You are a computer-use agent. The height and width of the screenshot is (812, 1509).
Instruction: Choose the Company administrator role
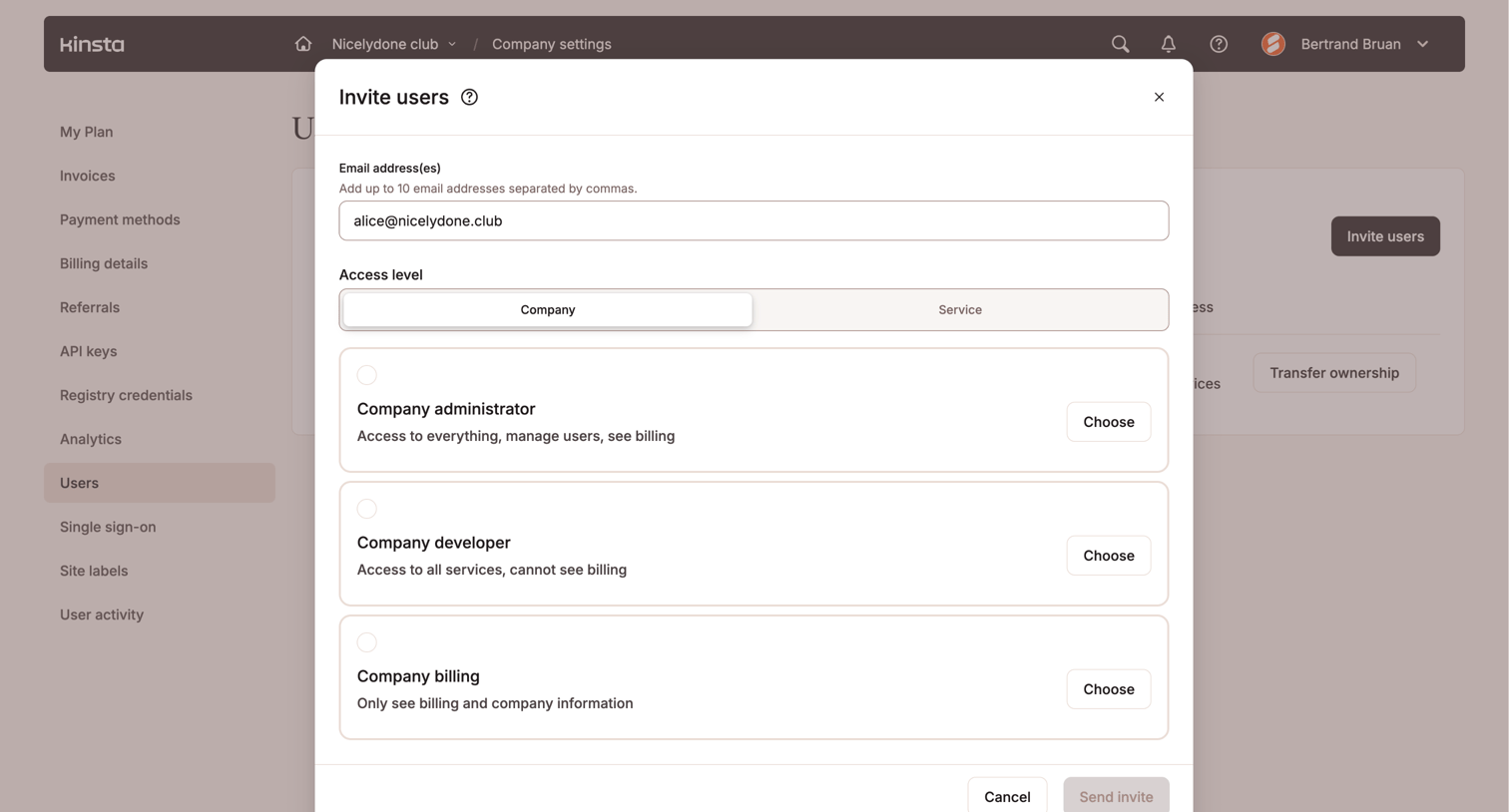pyautogui.click(x=1109, y=422)
